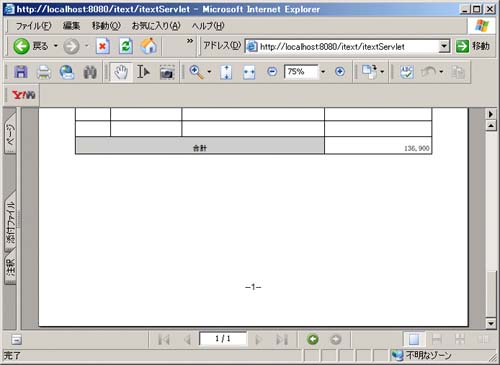Click the red X Stop button
The width and height of the screenshot is (500, 365).
103,46
